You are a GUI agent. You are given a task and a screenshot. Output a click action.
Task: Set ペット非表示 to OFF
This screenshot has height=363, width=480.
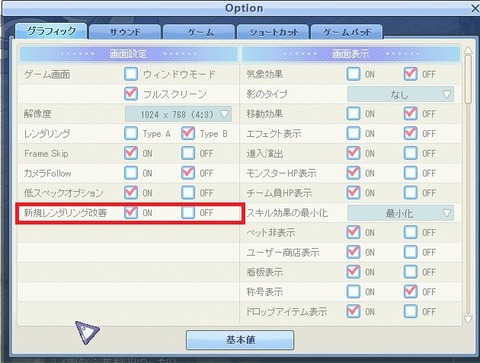(410, 232)
